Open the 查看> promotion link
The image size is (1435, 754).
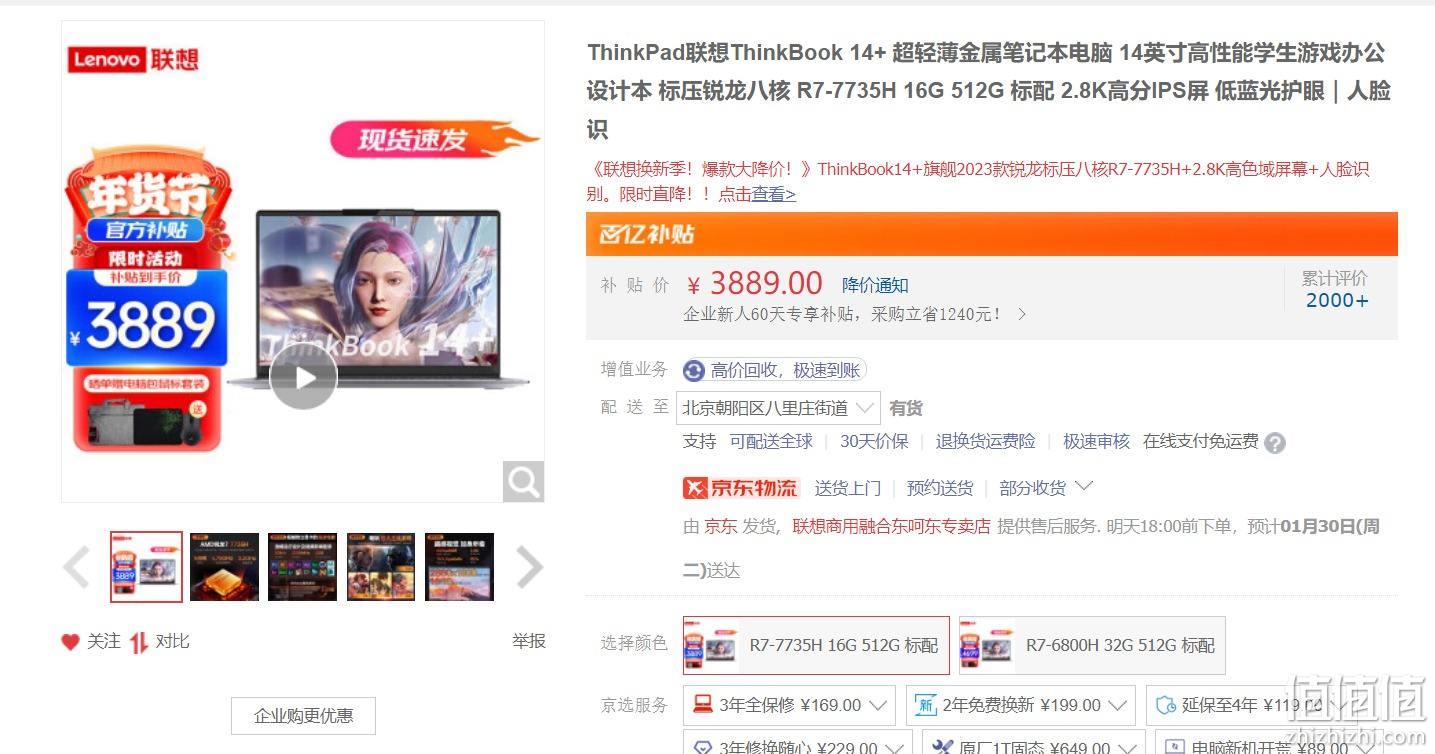point(774,195)
